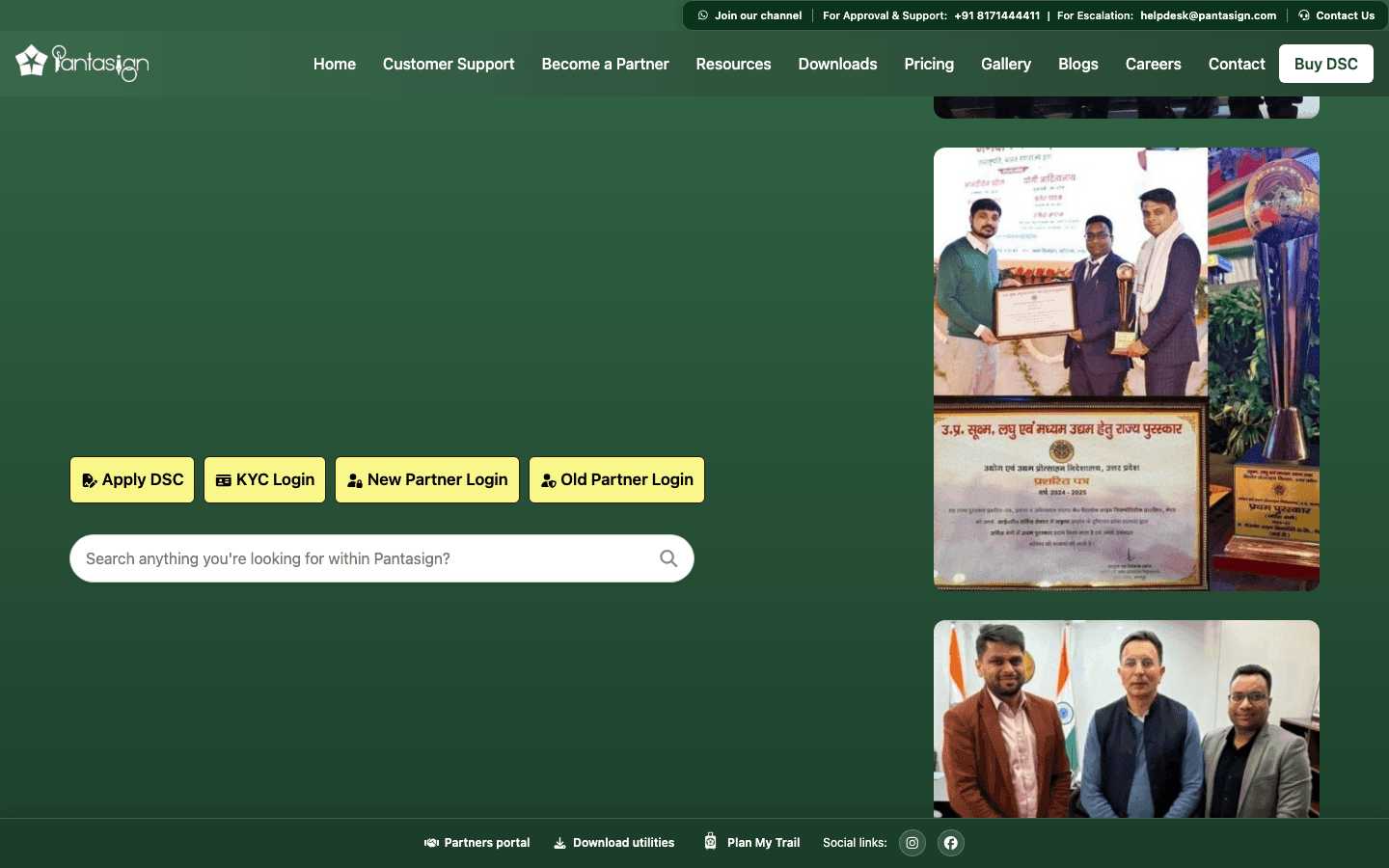1389x868 pixels.
Task: Open the Contact page in navbar
Action: pyautogui.click(x=1237, y=64)
